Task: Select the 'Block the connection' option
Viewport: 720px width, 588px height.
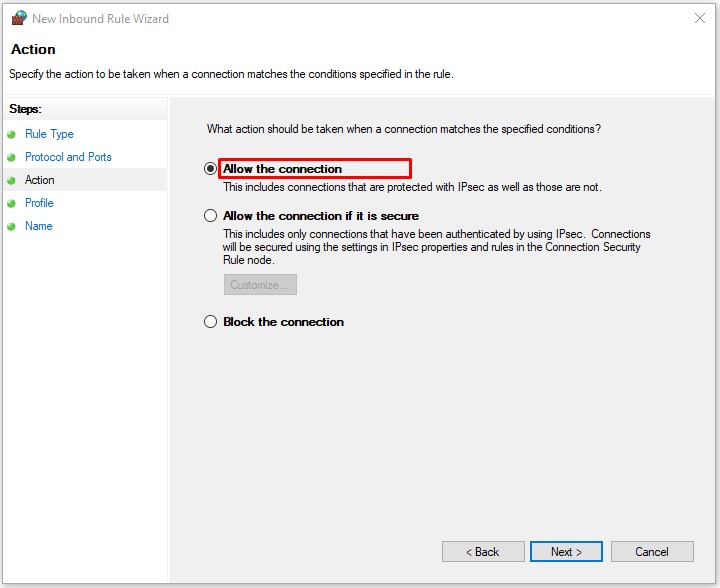Action: point(210,322)
